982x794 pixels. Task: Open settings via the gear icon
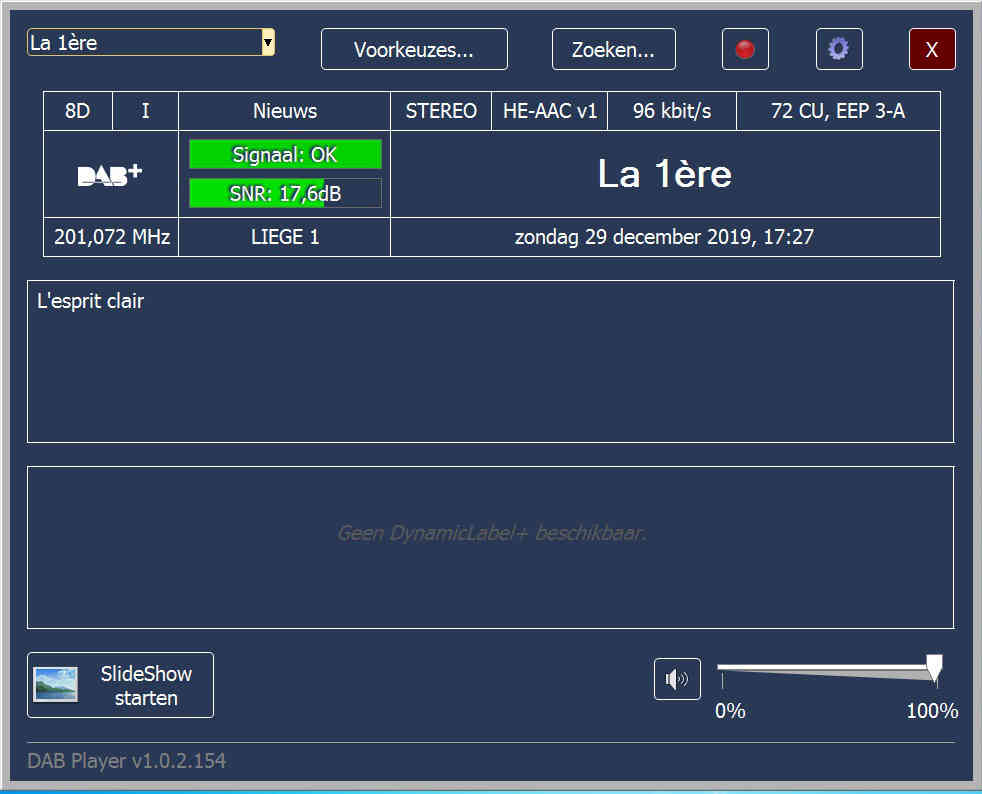[839, 49]
